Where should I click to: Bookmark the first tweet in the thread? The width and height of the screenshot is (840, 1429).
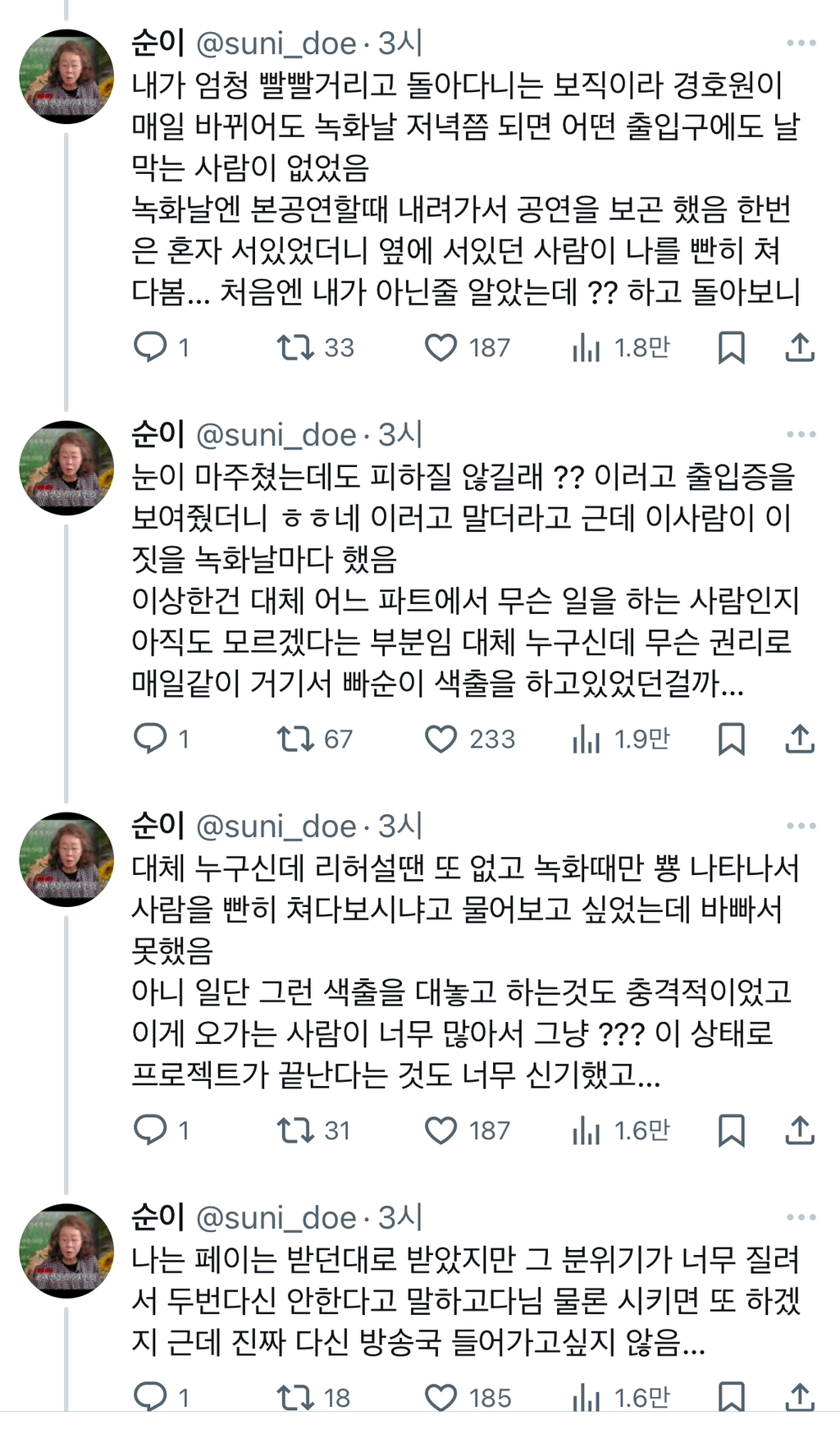pyautogui.click(x=731, y=348)
